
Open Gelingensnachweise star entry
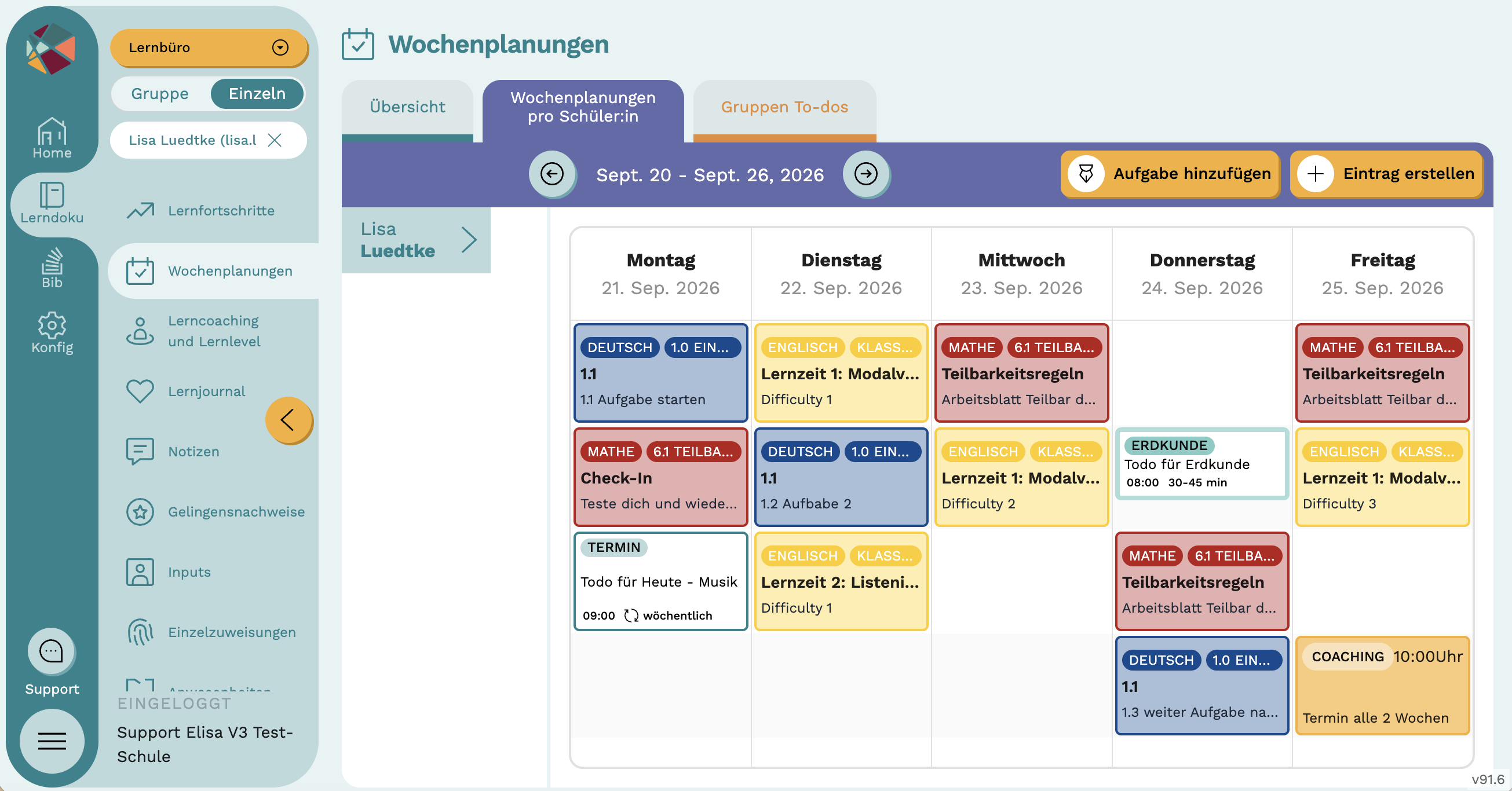[216, 512]
